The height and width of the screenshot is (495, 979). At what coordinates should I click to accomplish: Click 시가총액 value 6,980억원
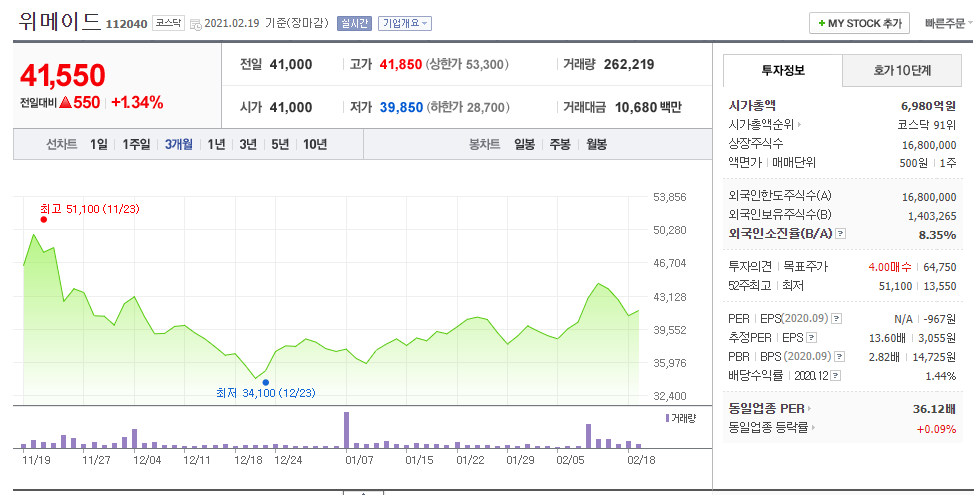click(x=928, y=106)
